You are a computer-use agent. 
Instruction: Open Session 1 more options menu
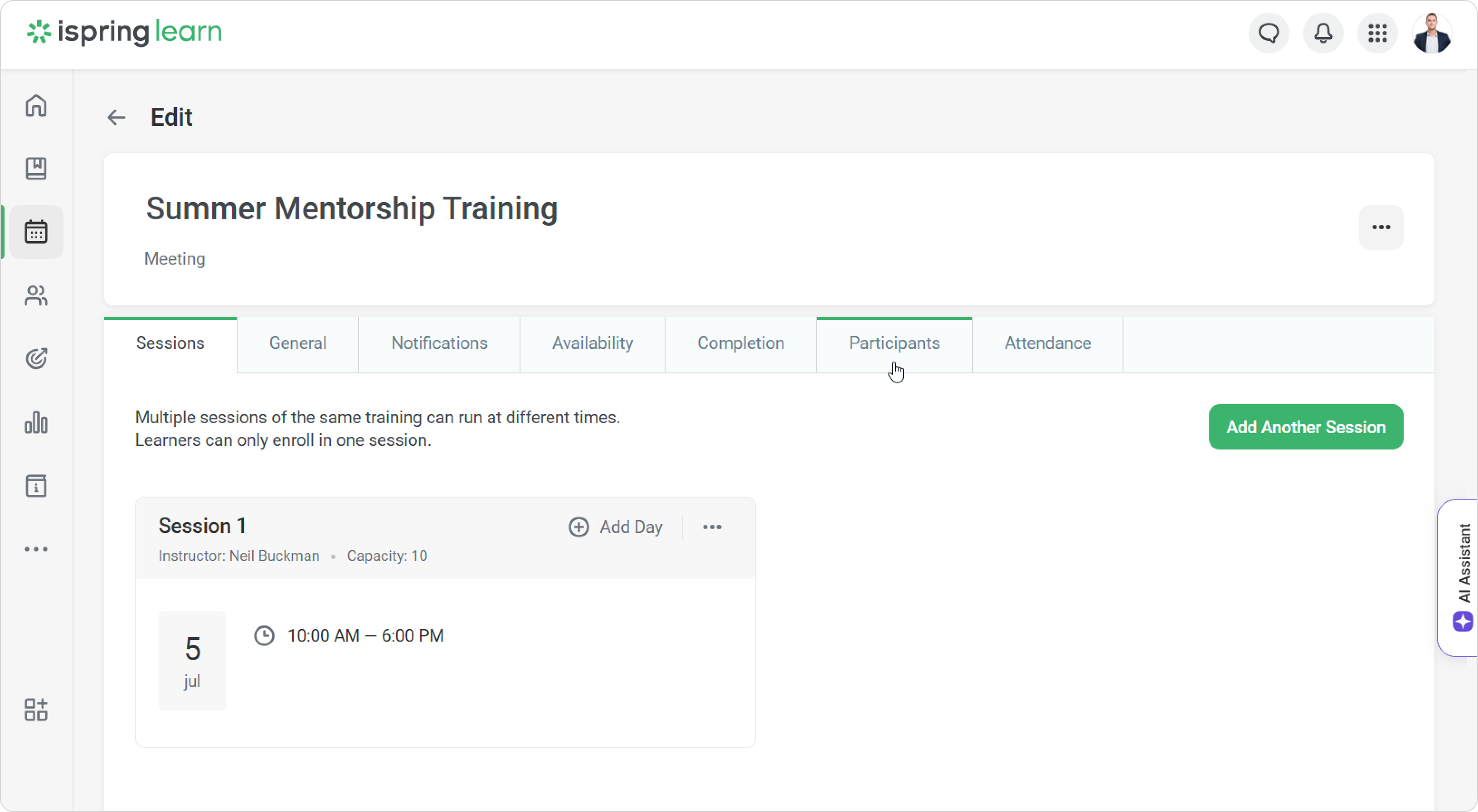pyautogui.click(x=712, y=527)
